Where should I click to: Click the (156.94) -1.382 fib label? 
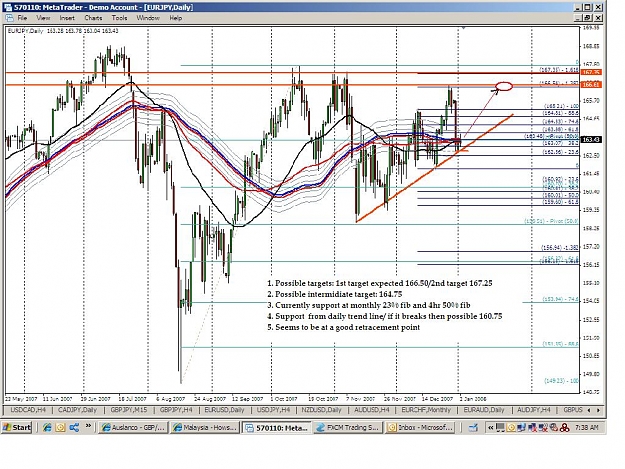click(x=560, y=247)
